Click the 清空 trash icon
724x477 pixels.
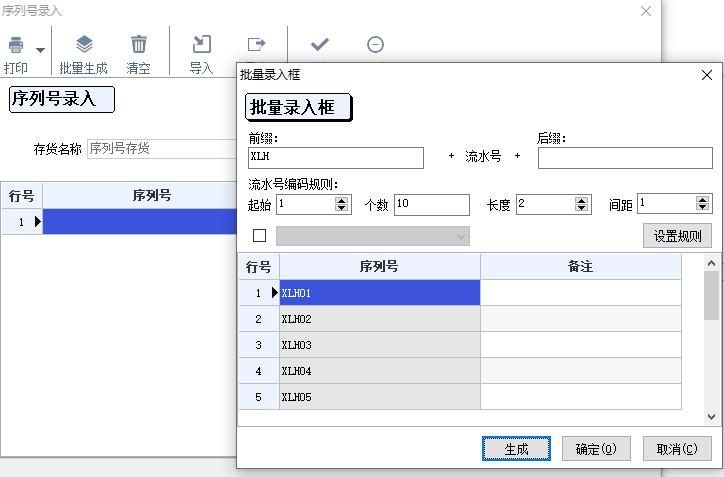click(x=139, y=45)
